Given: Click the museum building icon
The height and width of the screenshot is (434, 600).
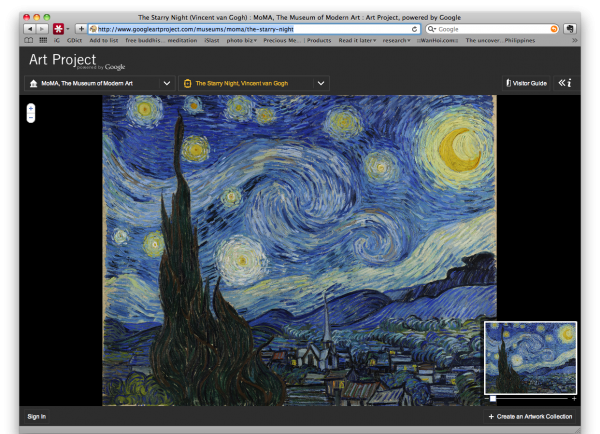Looking at the screenshot, I should pos(34,83).
